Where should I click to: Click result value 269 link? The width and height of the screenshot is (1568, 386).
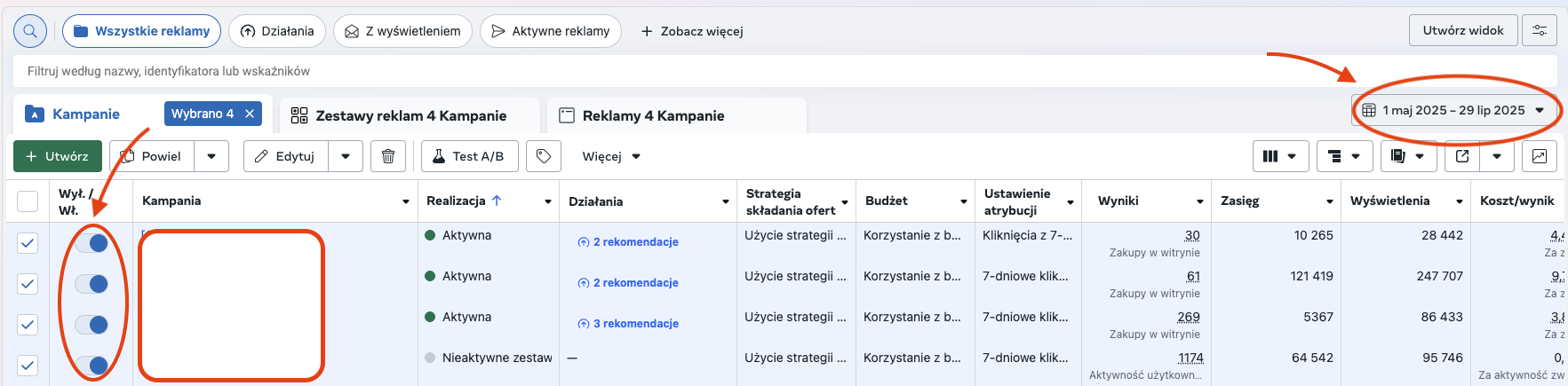click(1189, 317)
